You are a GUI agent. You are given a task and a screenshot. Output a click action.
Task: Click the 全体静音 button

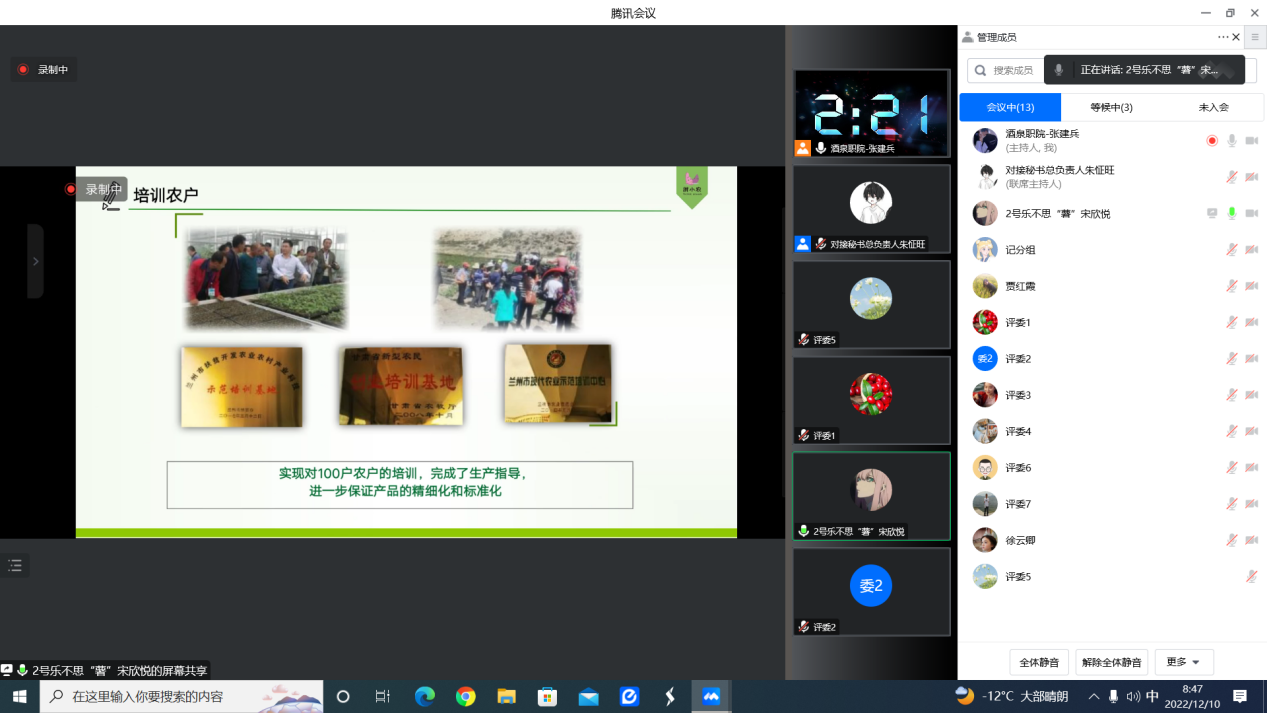click(1039, 662)
